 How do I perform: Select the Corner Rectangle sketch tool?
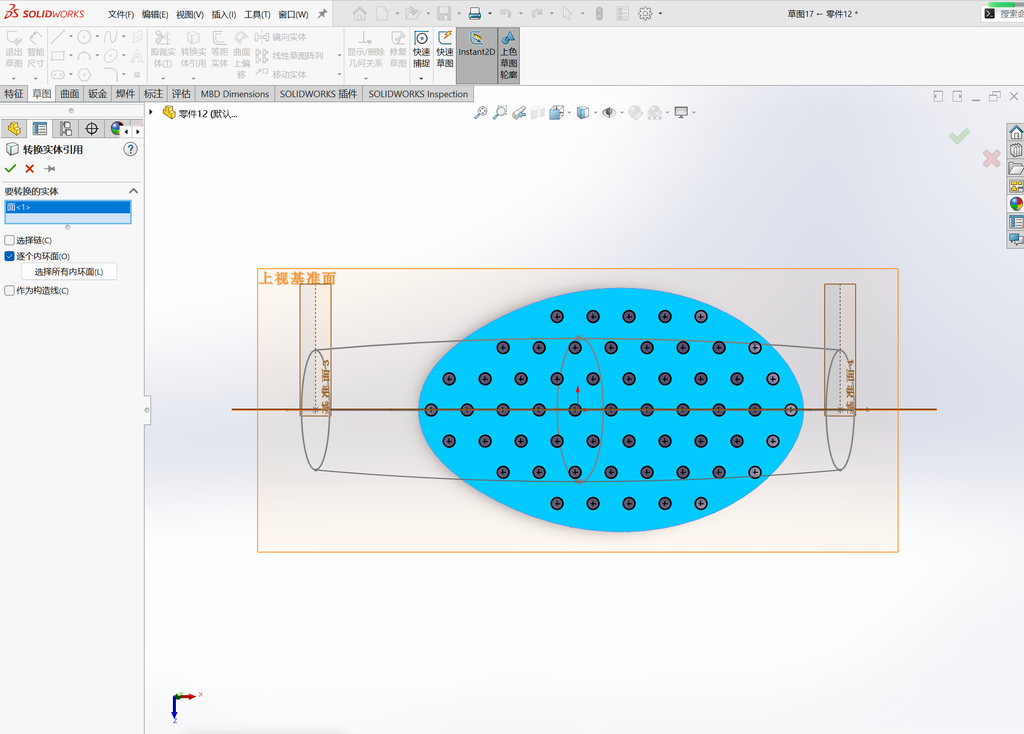(x=57, y=56)
